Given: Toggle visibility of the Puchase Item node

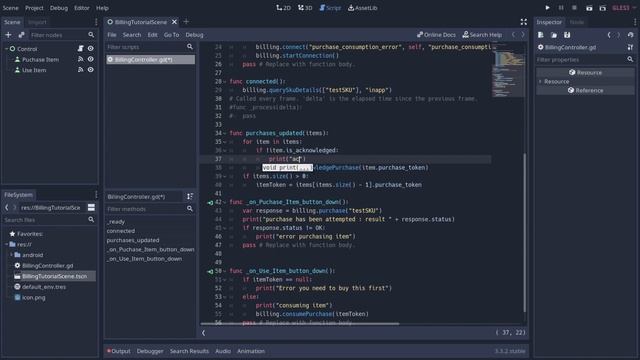Looking at the screenshot, I should coord(91,59).
